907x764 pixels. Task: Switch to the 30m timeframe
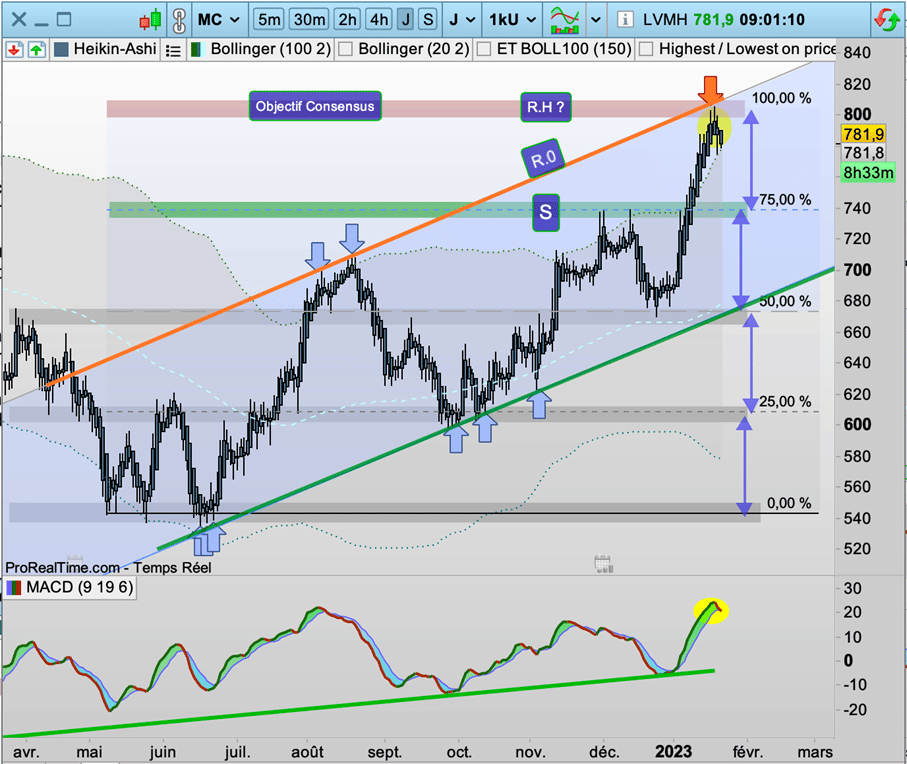pyautogui.click(x=309, y=20)
